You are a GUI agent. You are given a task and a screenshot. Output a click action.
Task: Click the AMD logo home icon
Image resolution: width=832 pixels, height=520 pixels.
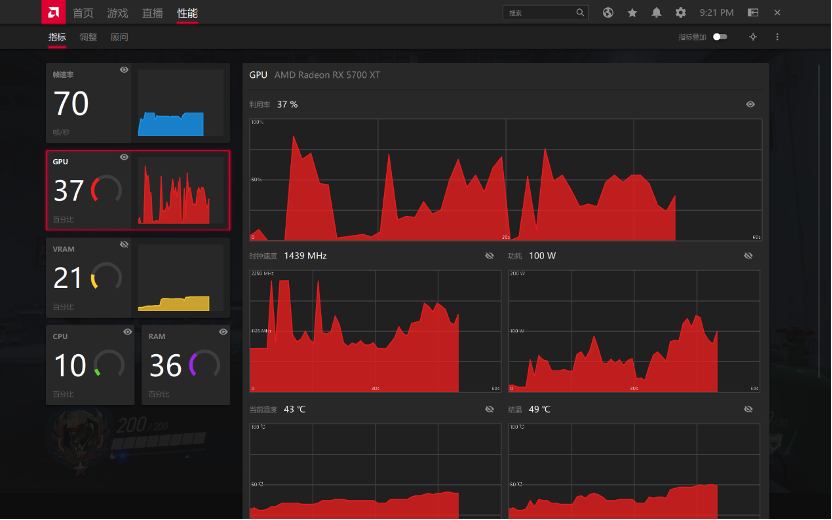click(x=54, y=12)
